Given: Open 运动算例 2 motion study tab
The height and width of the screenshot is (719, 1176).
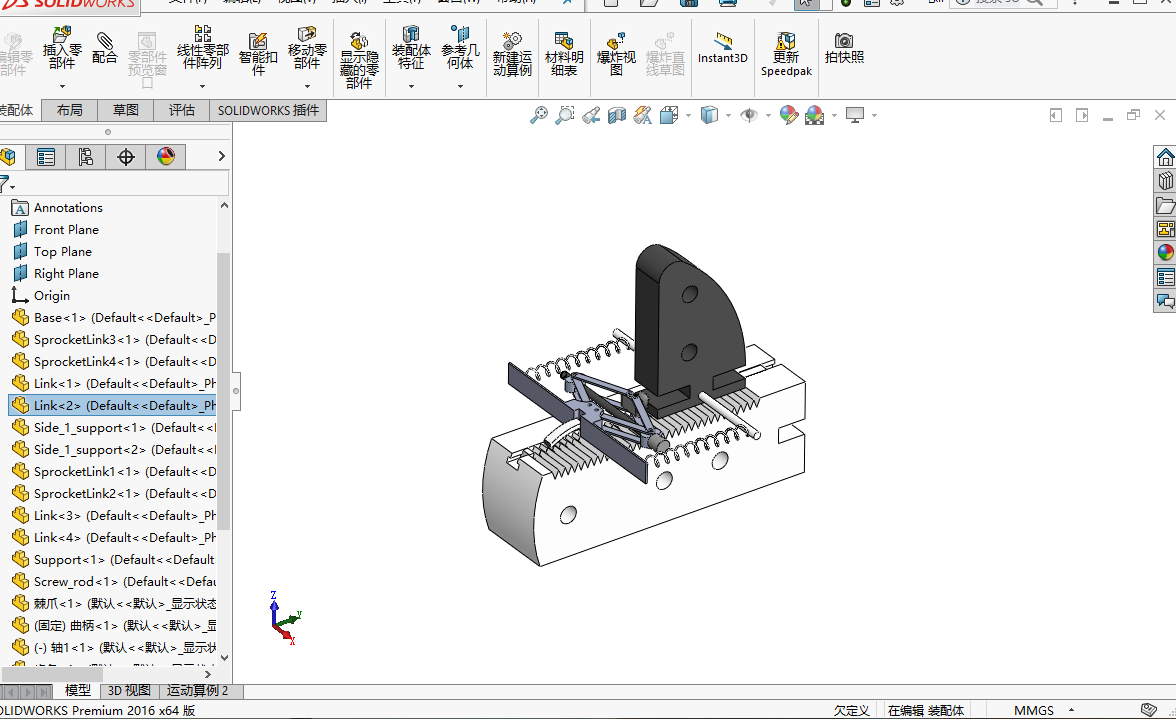Looking at the screenshot, I should tap(197, 691).
